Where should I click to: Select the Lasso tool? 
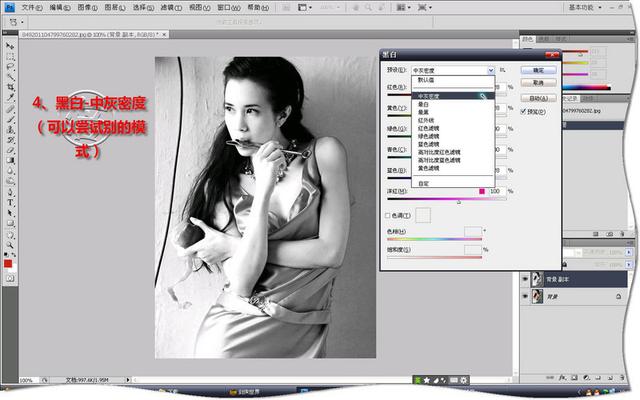pyautogui.click(x=10, y=67)
